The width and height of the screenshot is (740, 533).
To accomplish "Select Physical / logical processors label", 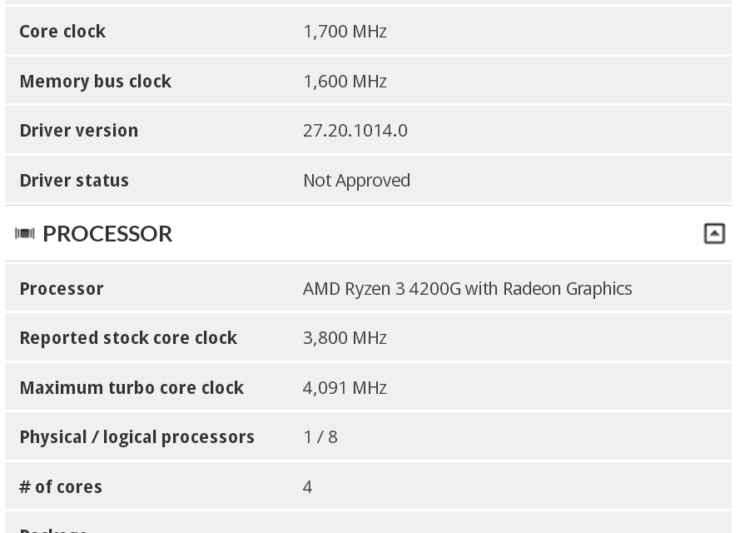I will point(137,437).
